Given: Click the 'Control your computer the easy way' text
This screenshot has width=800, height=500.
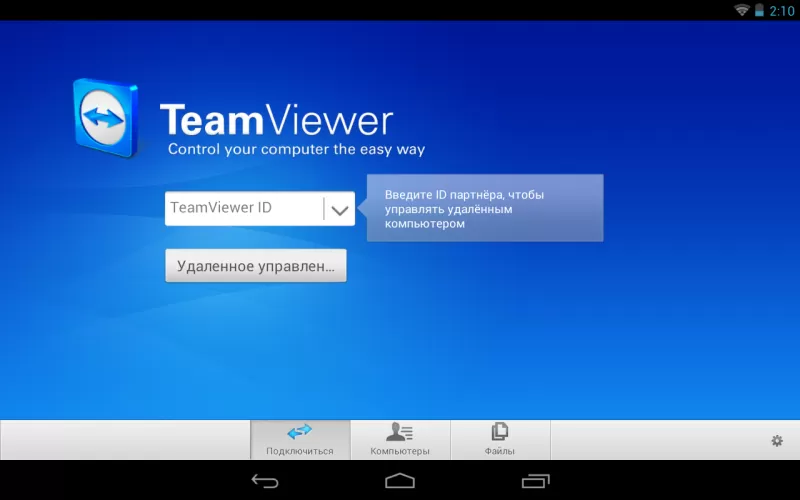Looking at the screenshot, I should coord(296,149).
